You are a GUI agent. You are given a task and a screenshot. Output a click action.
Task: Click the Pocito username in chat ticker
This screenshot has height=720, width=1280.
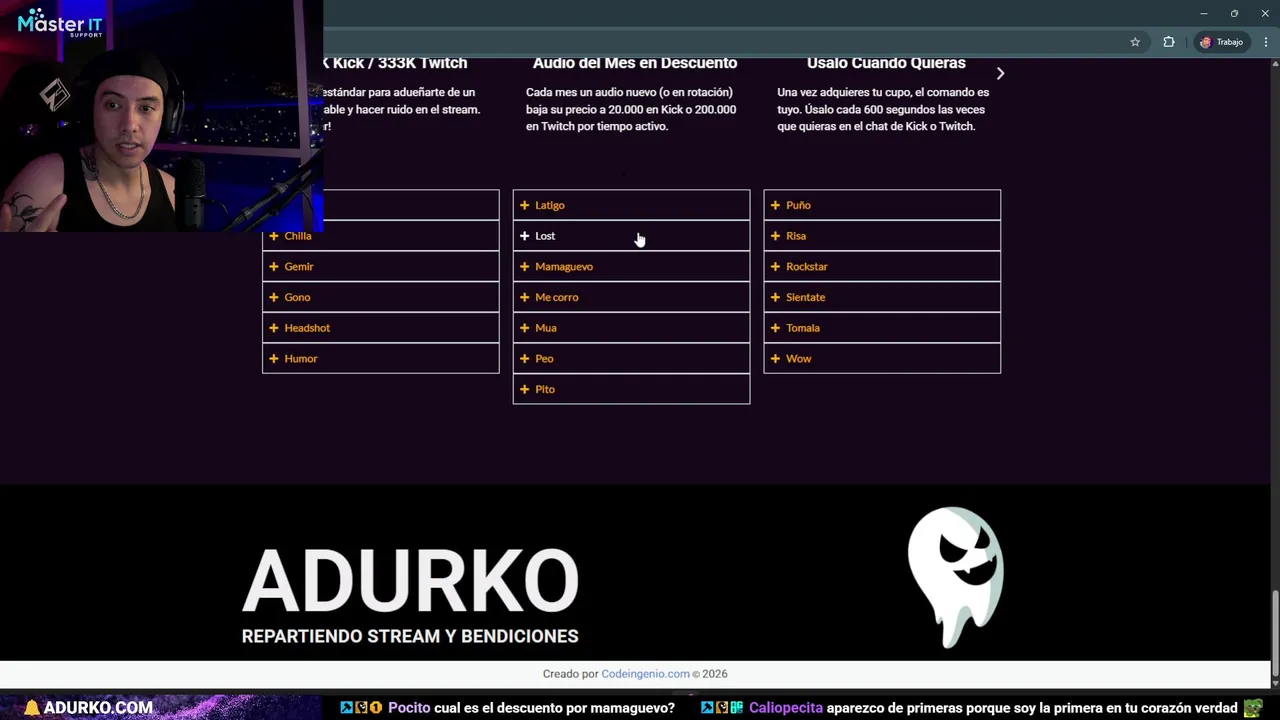click(409, 708)
